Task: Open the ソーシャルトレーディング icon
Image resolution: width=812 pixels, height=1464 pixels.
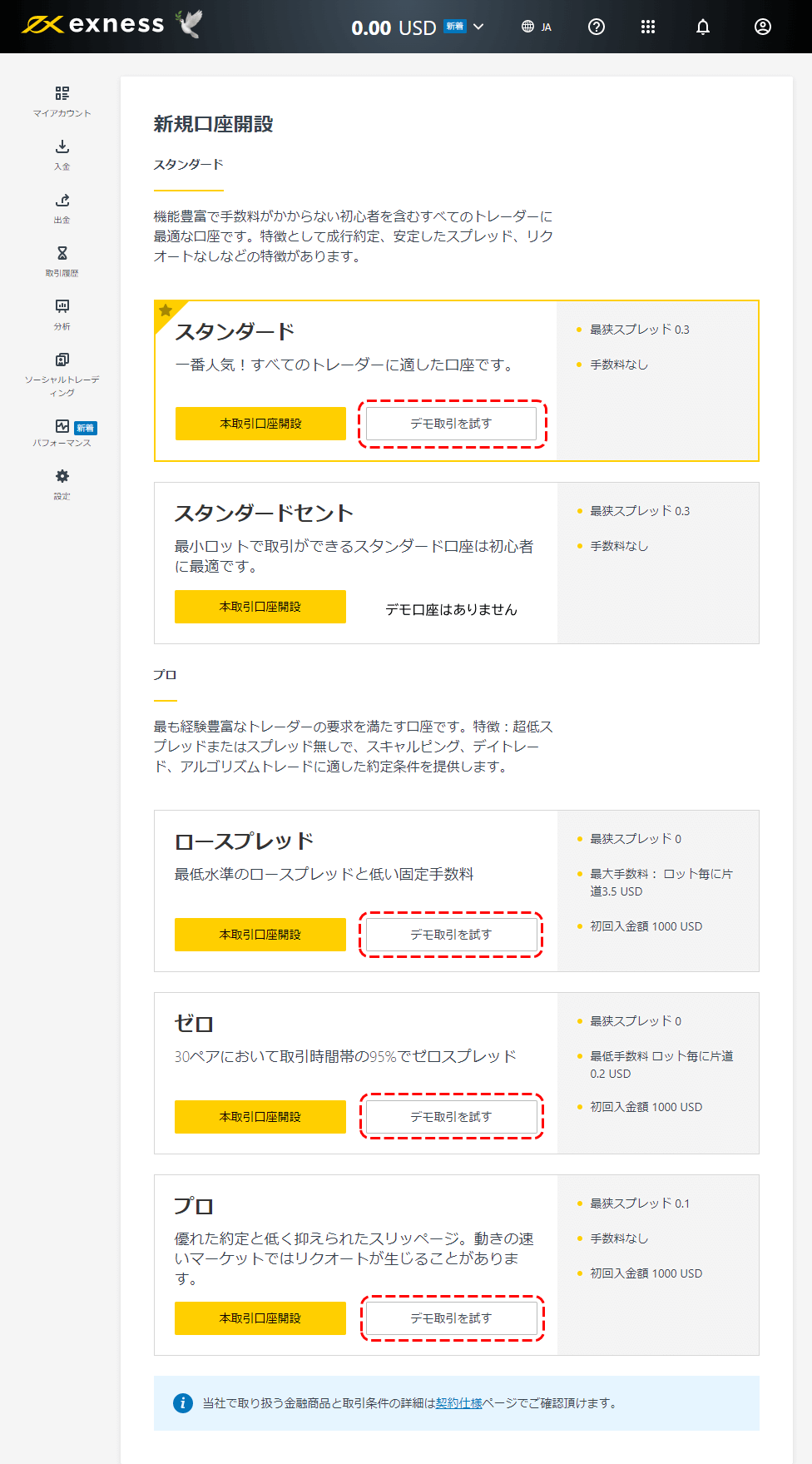Action: coord(62,360)
